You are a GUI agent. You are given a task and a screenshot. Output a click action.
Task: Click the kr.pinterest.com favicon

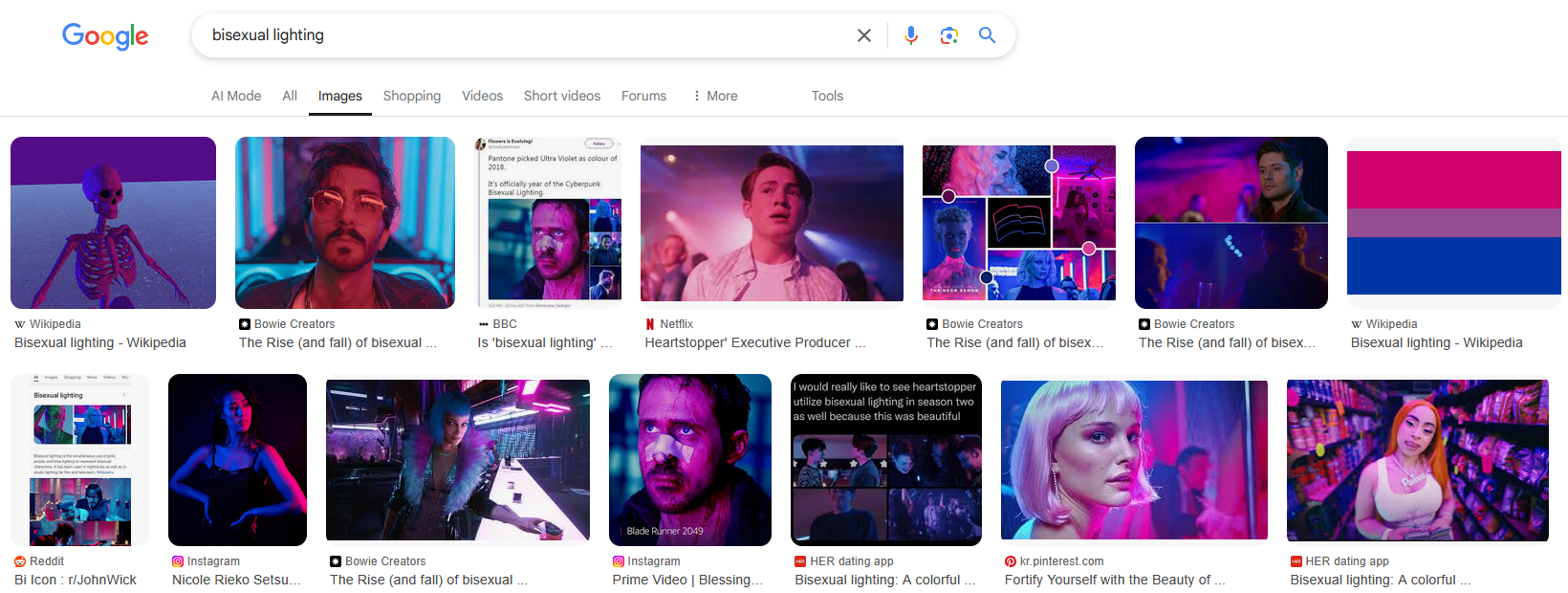point(1010,561)
